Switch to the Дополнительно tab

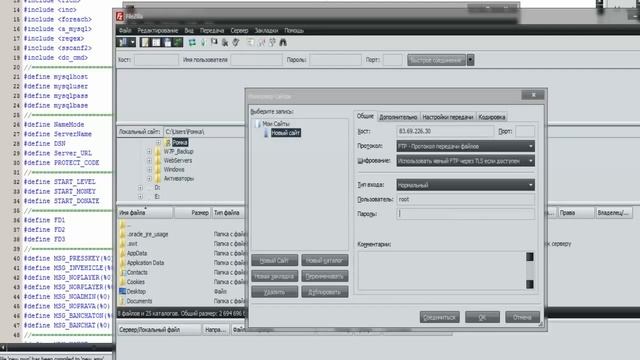398,117
